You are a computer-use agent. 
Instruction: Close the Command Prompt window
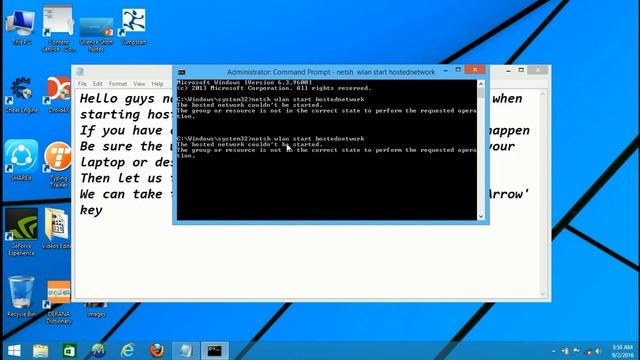pos(475,70)
